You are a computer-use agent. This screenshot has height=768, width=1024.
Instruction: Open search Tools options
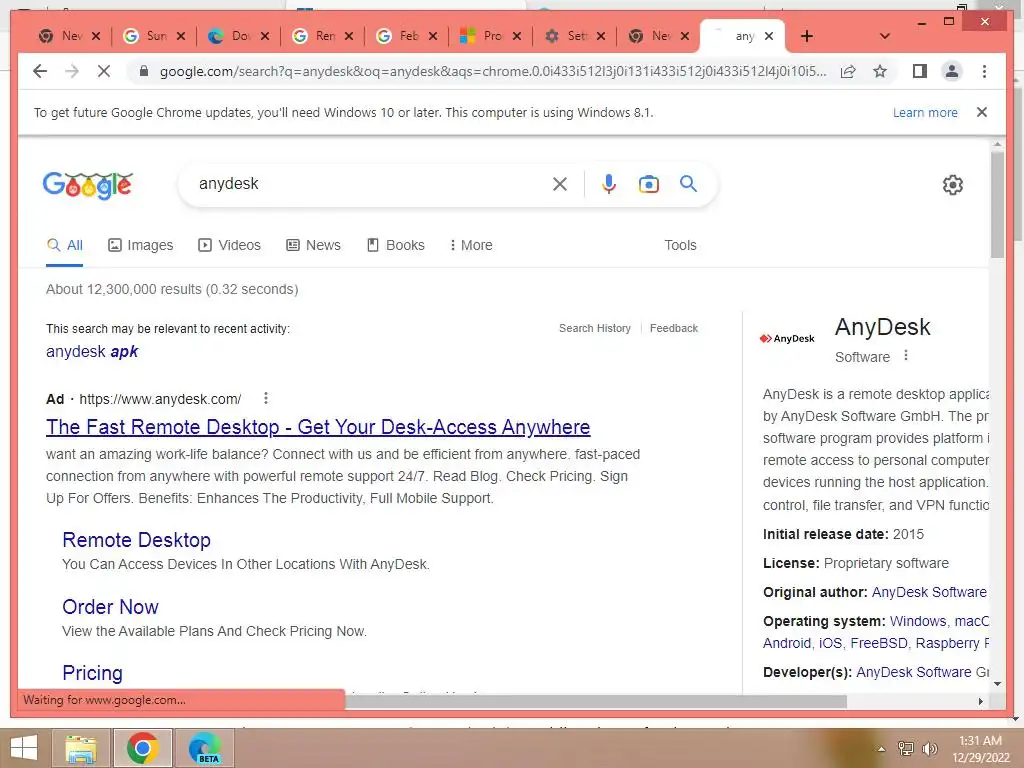tap(680, 246)
